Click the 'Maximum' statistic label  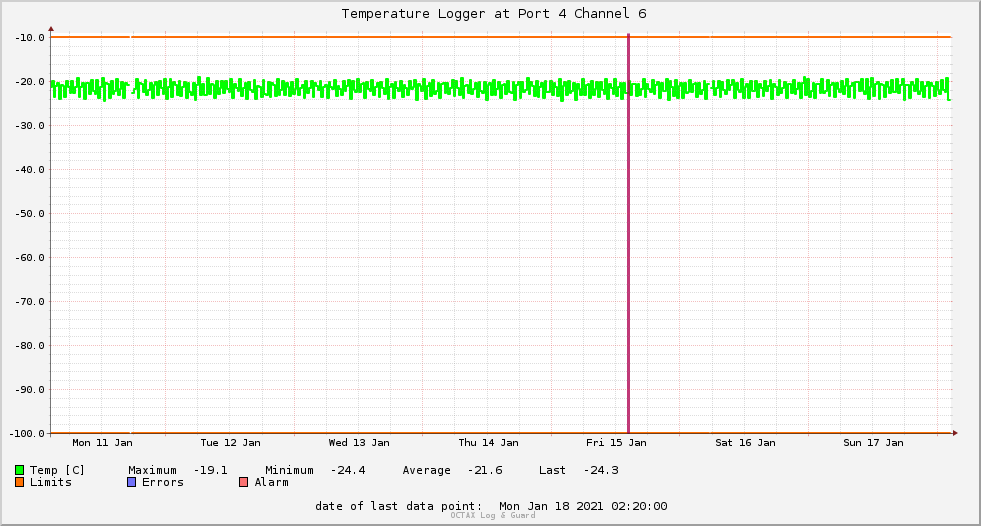(153, 470)
